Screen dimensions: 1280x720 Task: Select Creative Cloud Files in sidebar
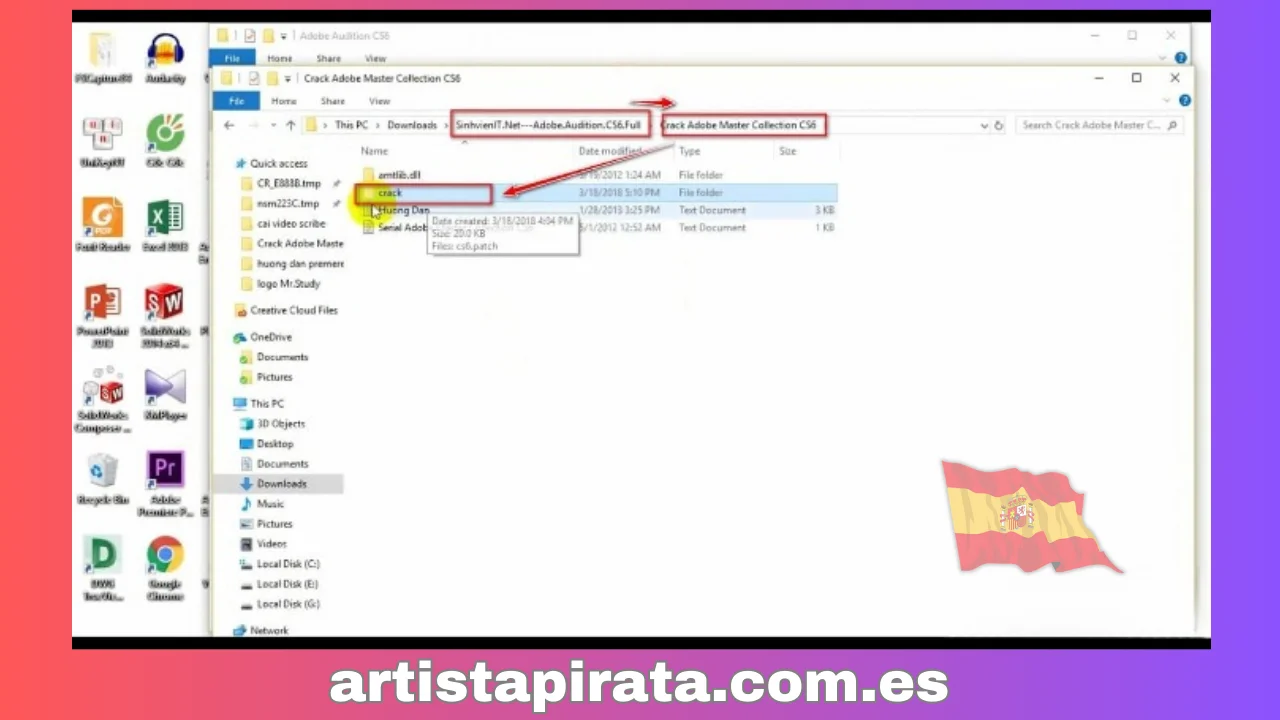pos(293,310)
